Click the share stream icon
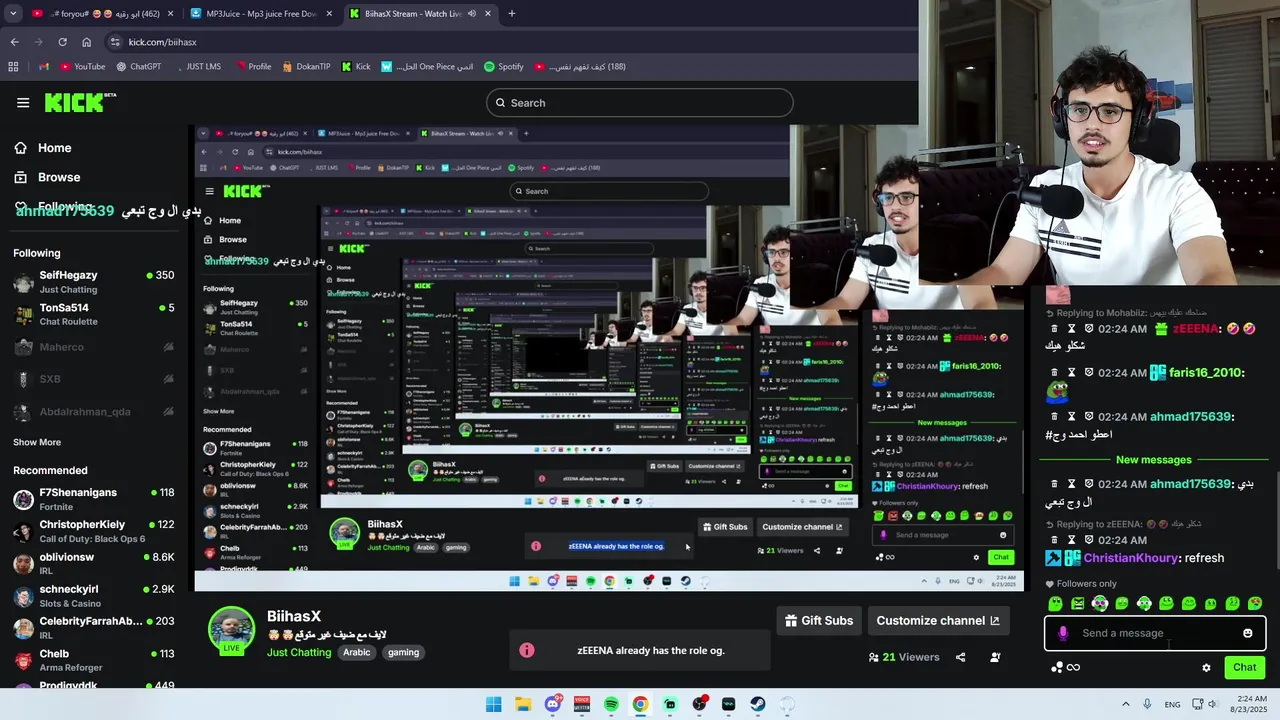The width and height of the screenshot is (1280, 720). [x=960, y=657]
